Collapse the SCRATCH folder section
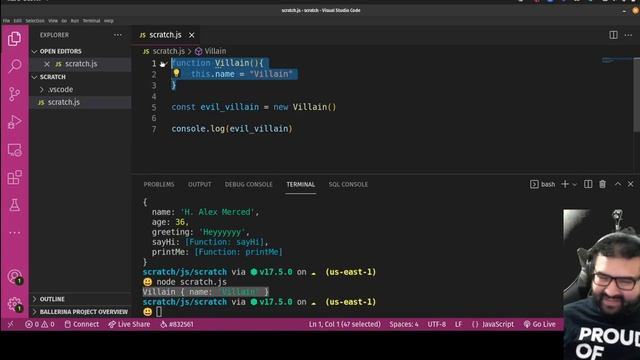Screen dimensions: 640x360 coord(80,77)
